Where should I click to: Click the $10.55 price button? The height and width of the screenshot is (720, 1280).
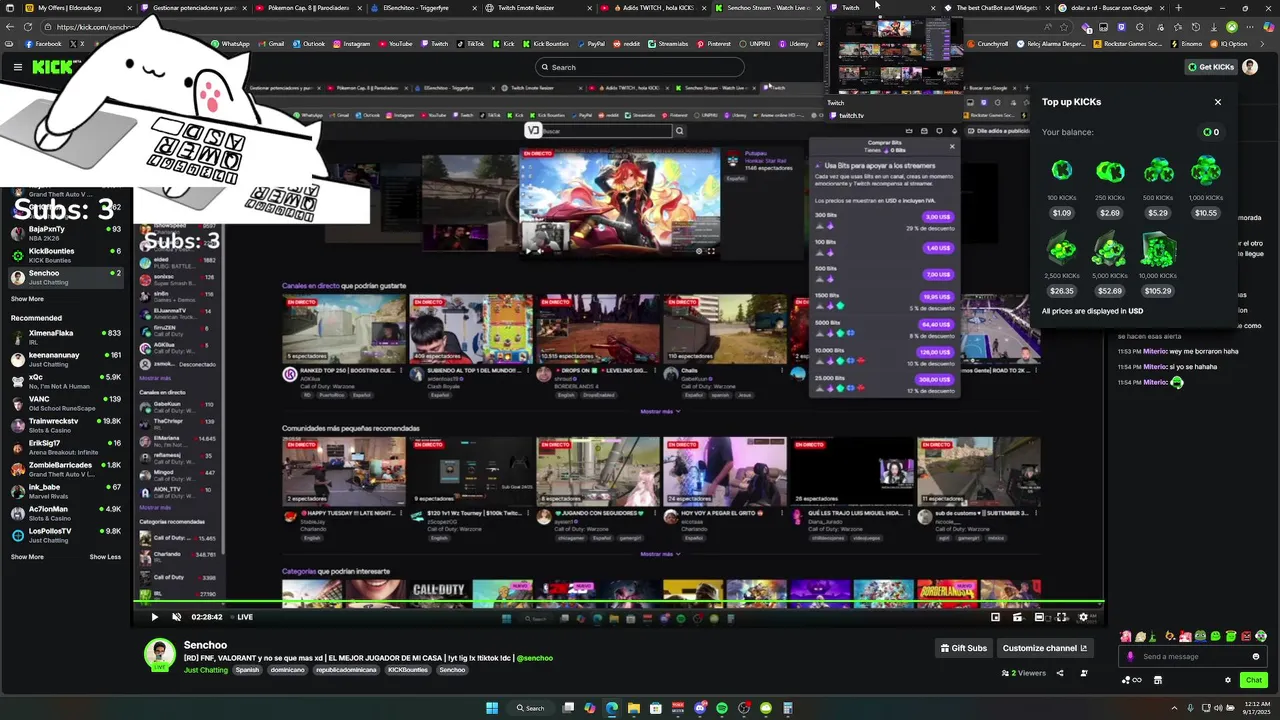1206,213
